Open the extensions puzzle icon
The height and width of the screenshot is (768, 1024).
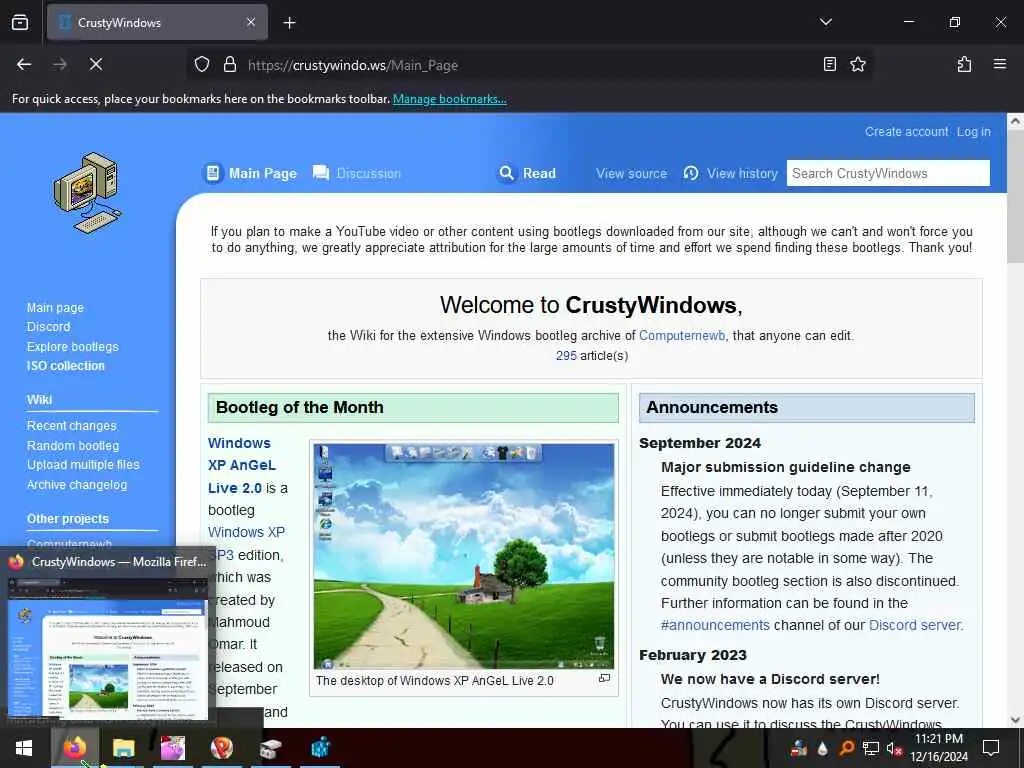tap(964, 64)
